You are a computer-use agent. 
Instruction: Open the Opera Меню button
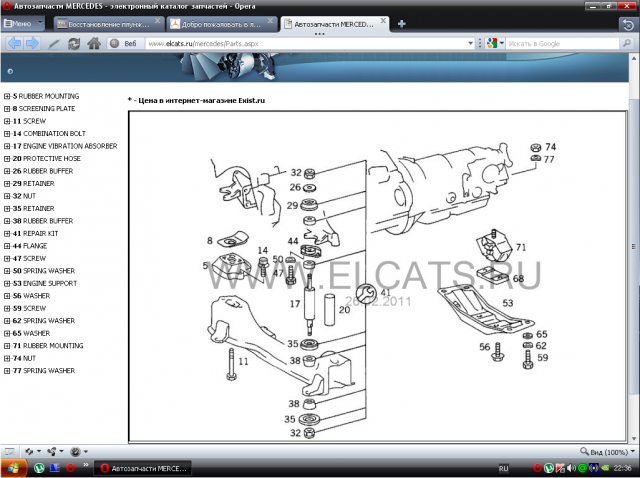(x=23, y=24)
